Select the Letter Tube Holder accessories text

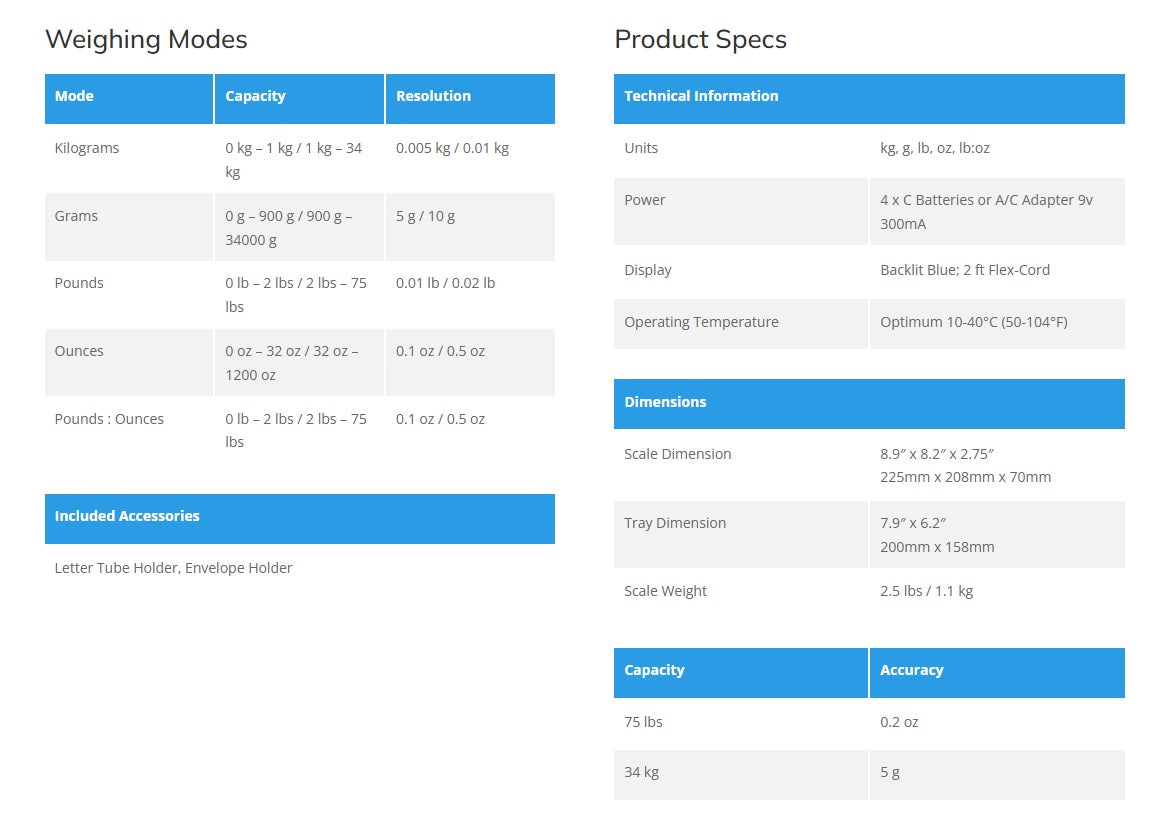(x=173, y=568)
